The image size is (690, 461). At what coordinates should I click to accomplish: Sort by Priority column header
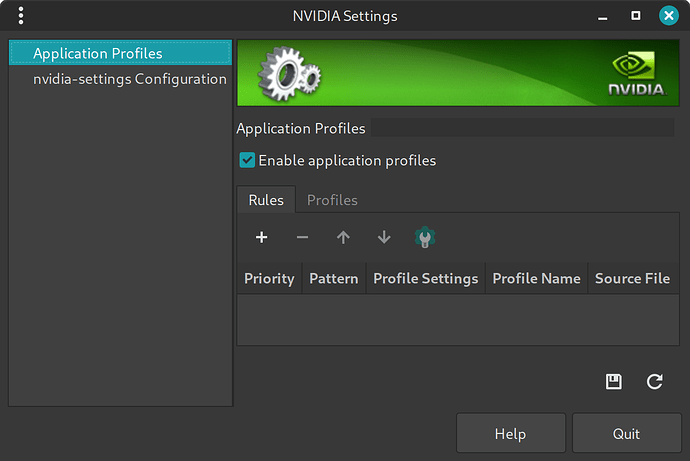(269, 278)
